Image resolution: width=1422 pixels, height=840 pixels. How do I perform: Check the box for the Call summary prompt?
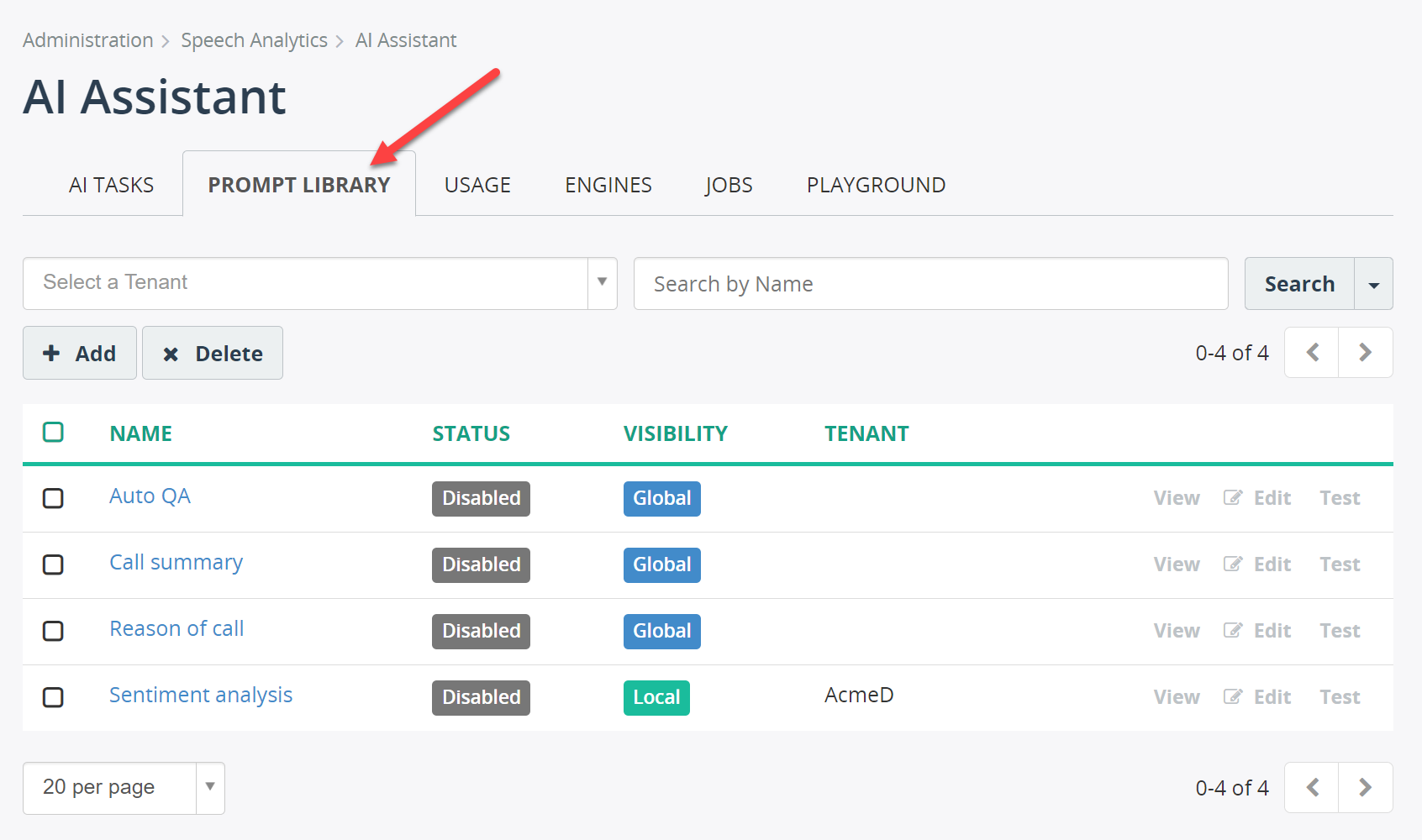(53, 564)
